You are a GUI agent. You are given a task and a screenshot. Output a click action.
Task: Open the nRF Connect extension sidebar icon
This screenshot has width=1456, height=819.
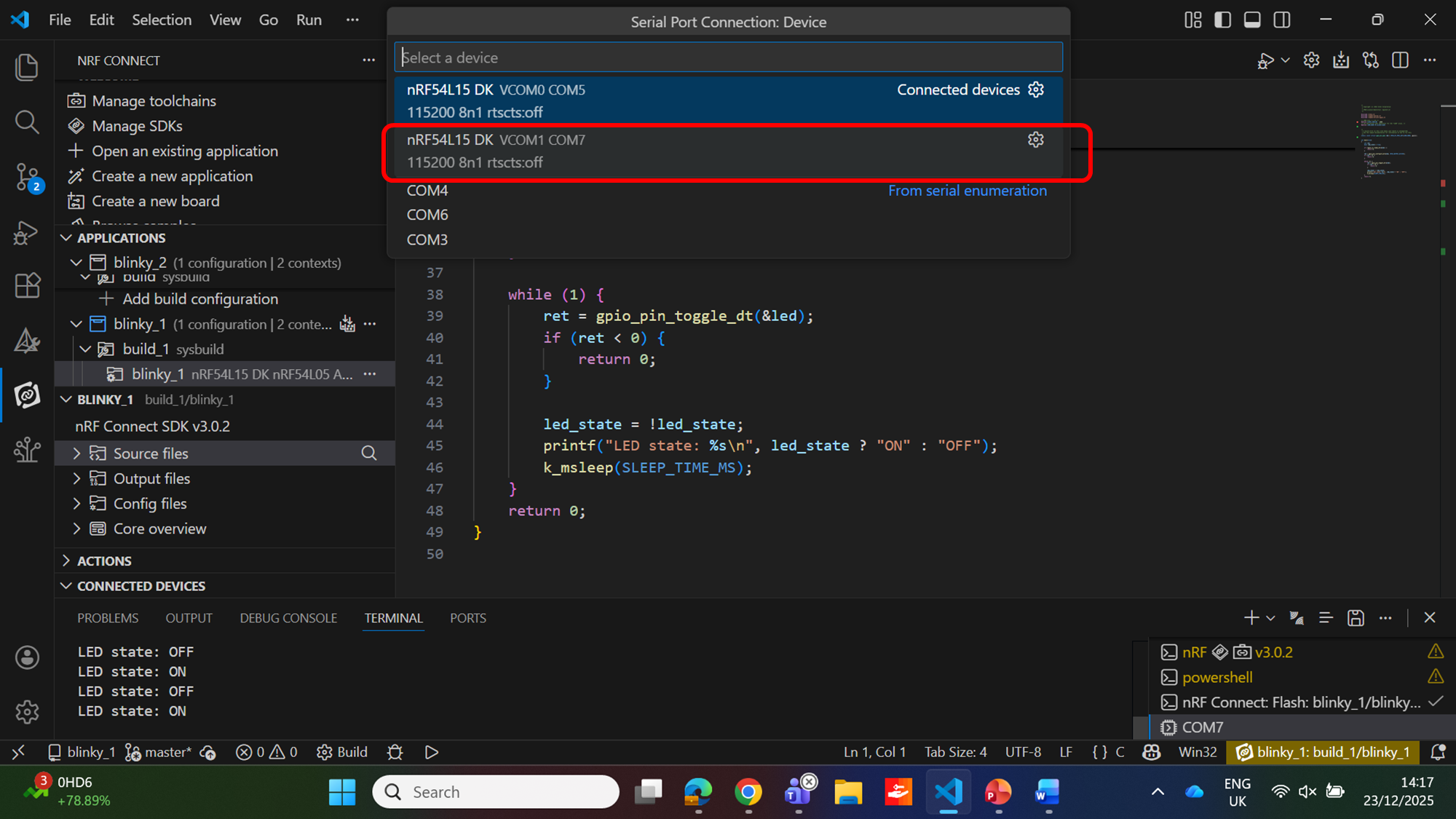27,395
